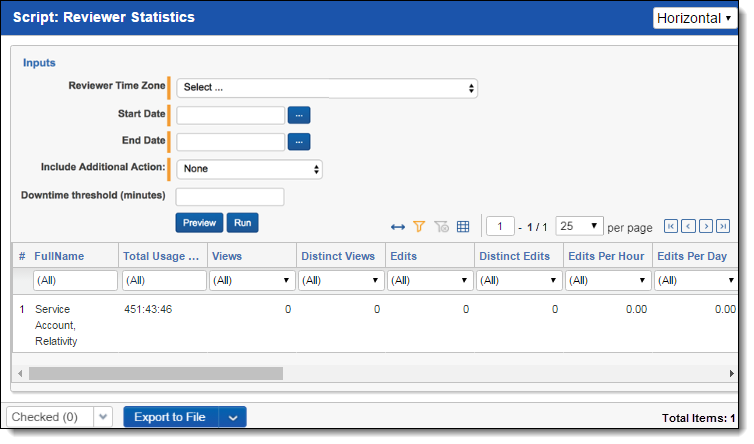
Task: Open the Checked (0) selection dropdown
Action: tap(103, 417)
